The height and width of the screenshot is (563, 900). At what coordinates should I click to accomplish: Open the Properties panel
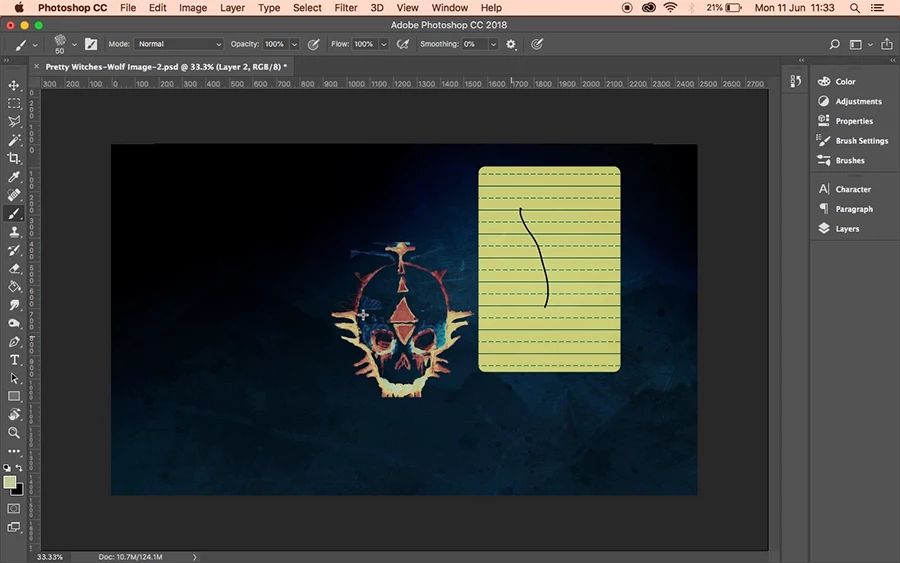click(x=854, y=121)
